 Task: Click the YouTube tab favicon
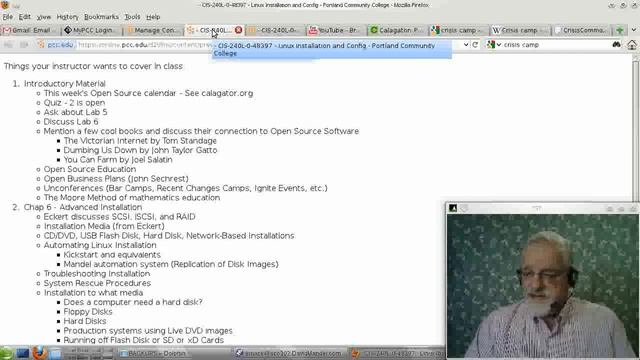click(x=313, y=30)
